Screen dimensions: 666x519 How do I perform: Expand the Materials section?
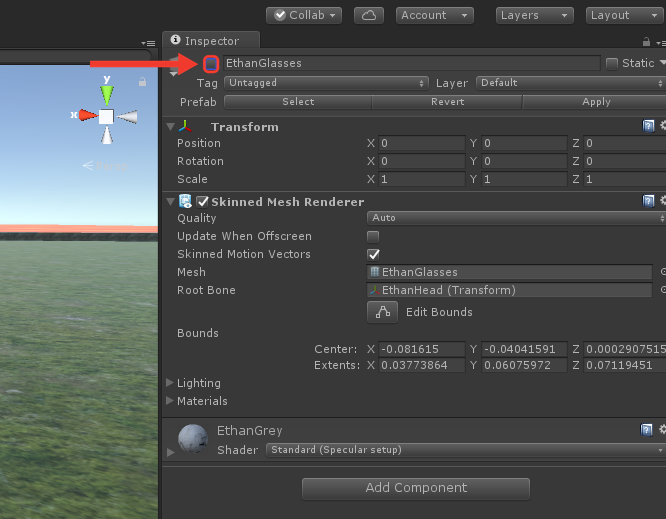tap(170, 401)
